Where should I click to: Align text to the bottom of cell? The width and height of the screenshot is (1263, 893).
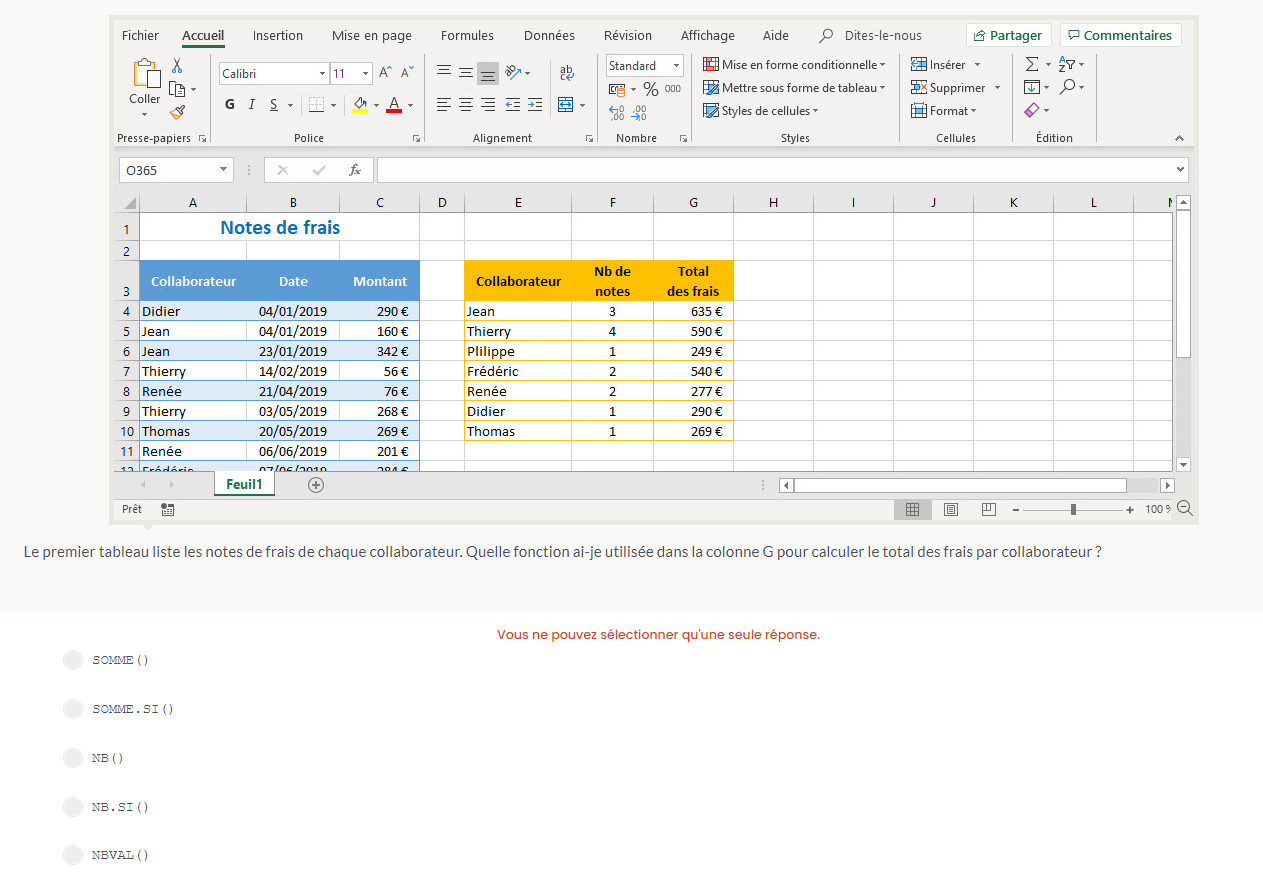tap(488, 73)
